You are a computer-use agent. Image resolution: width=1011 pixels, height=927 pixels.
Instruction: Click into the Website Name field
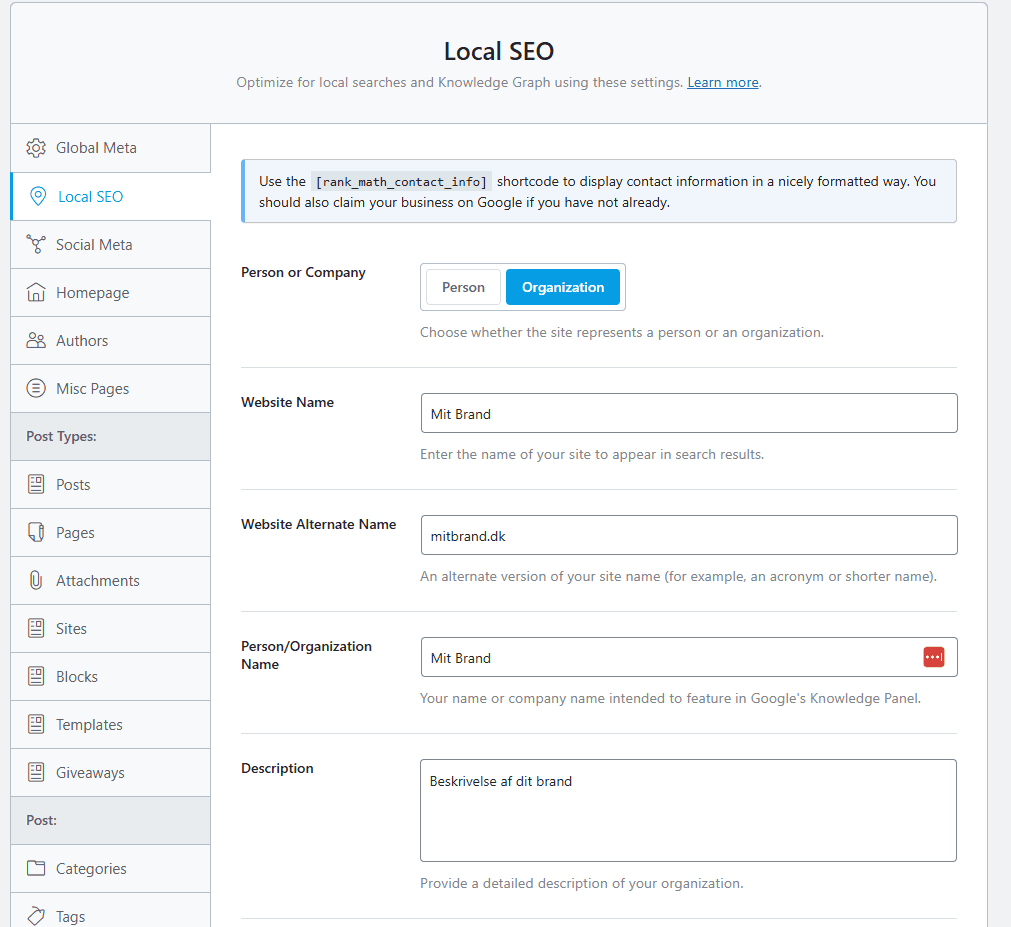[x=688, y=413]
